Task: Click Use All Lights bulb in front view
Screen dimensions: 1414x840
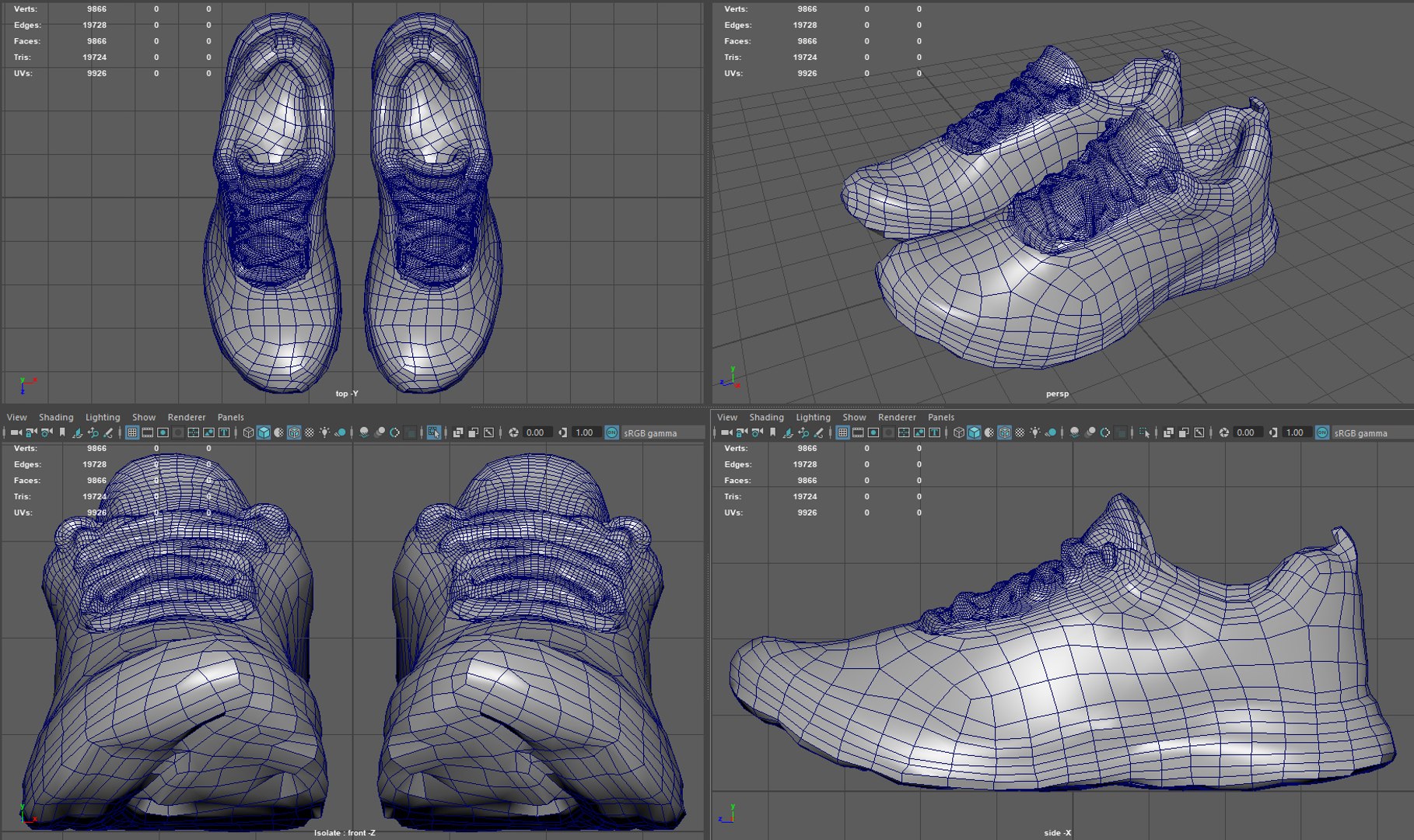Action: (325, 432)
